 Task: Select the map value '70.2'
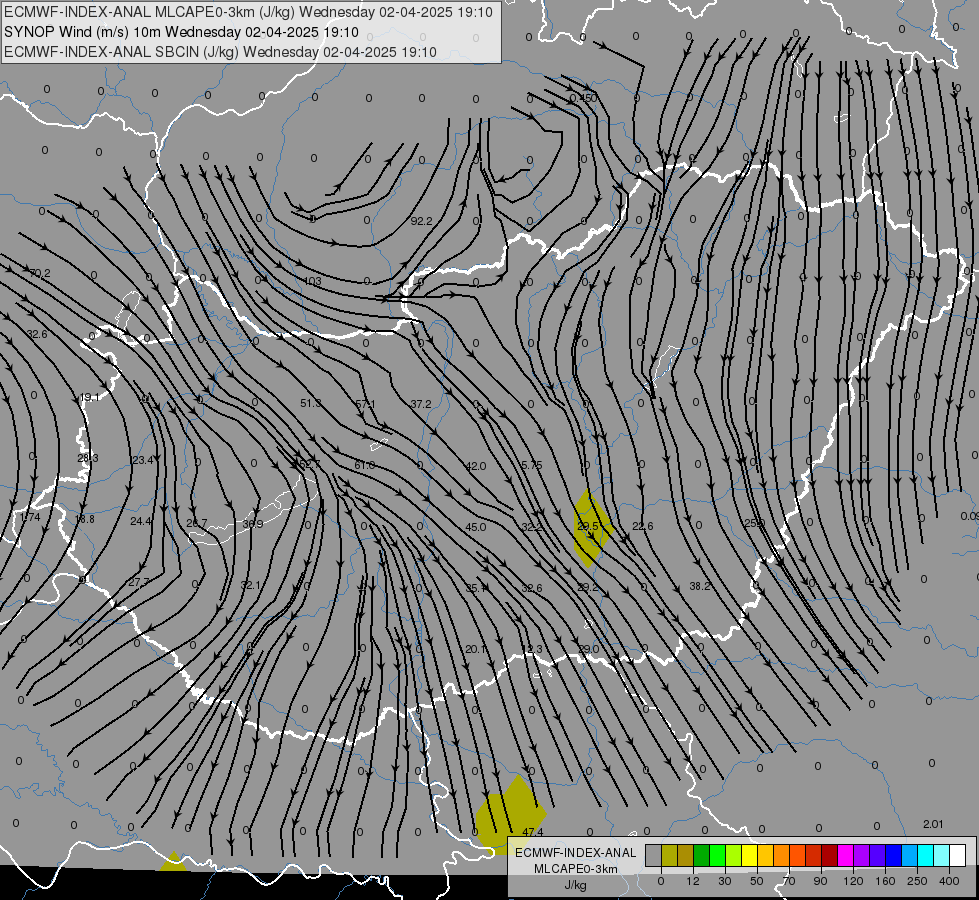coord(40,274)
